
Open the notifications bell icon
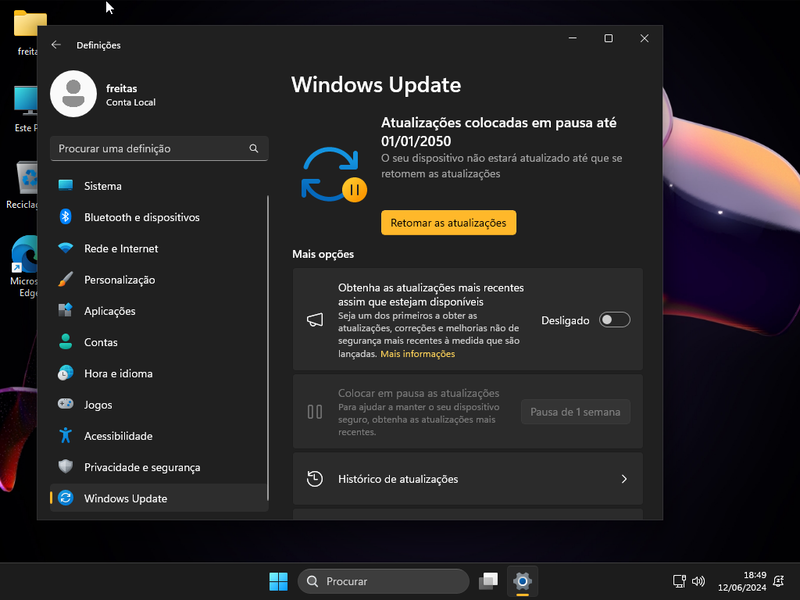click(x=779, y=581)
